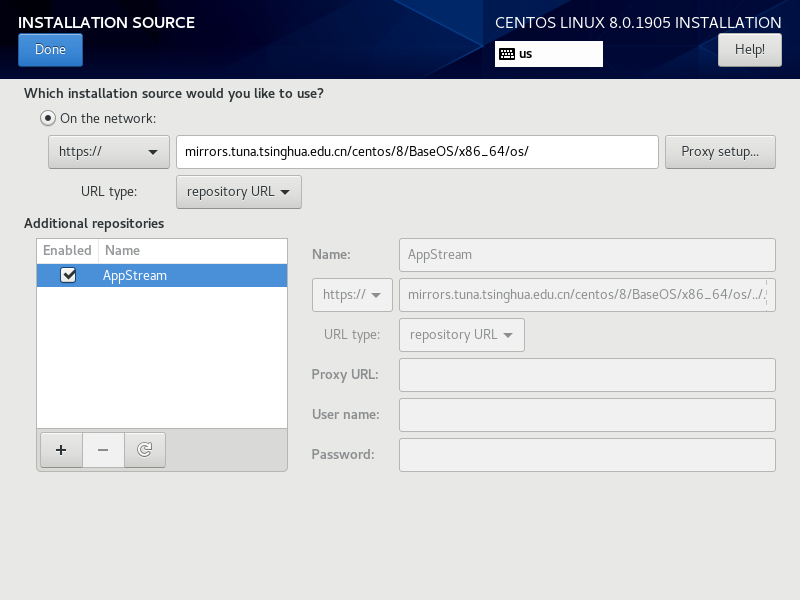Uncheck the AppStream enabled checkbox
This screenshot has width=800, height=600.
coord(68,276)
